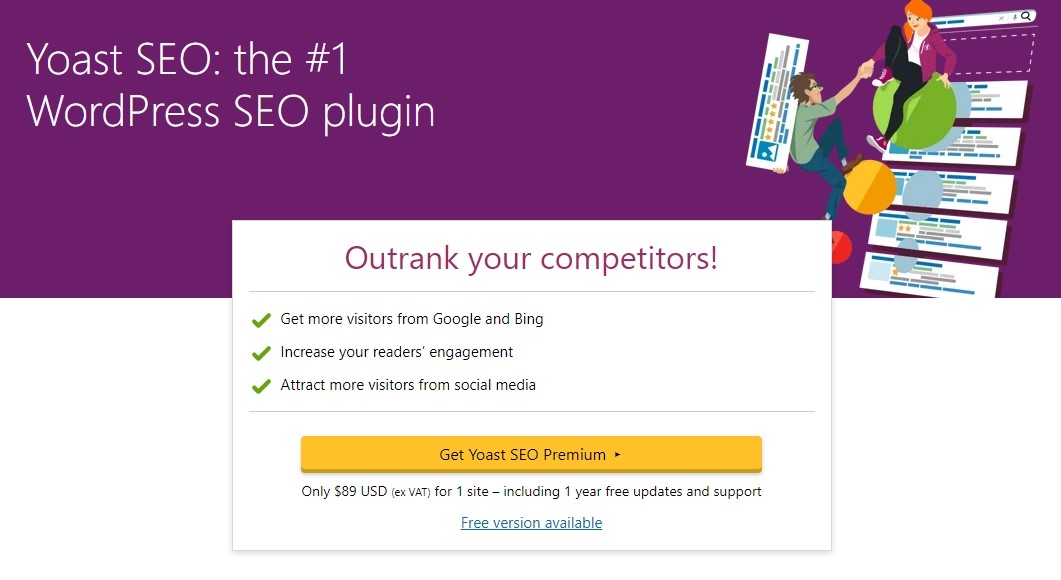Click the checkmark beside "Get more visitors from Google and Bing"
Viewport: 1061px width, 580px height.
coord(261,320)
